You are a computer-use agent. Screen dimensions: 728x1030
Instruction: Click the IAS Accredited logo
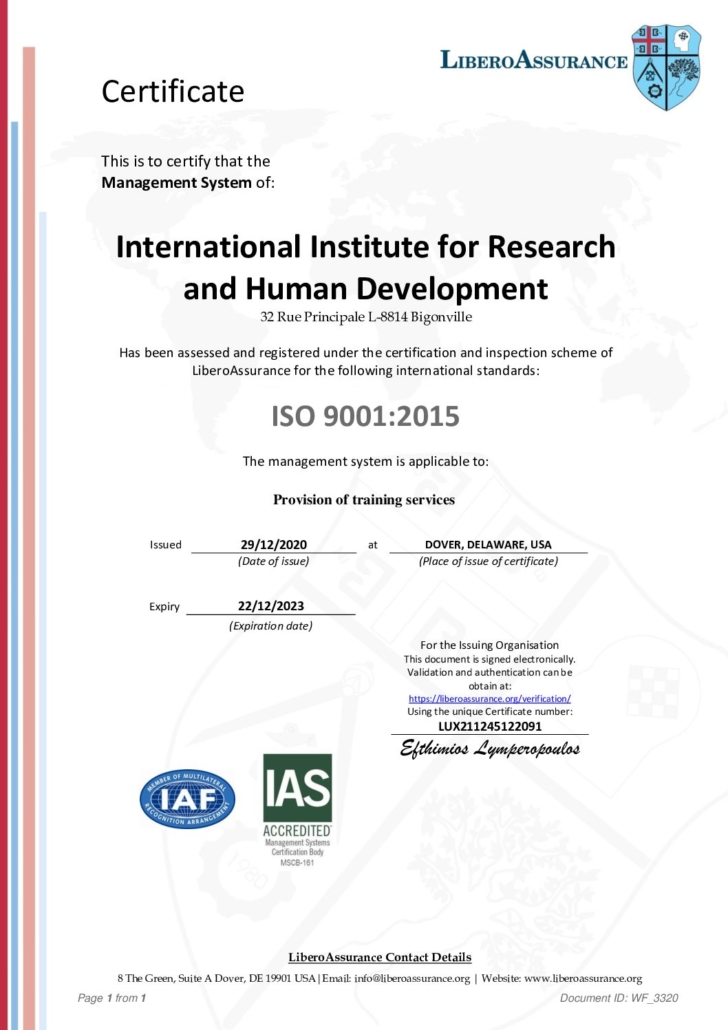click(297, 810)
